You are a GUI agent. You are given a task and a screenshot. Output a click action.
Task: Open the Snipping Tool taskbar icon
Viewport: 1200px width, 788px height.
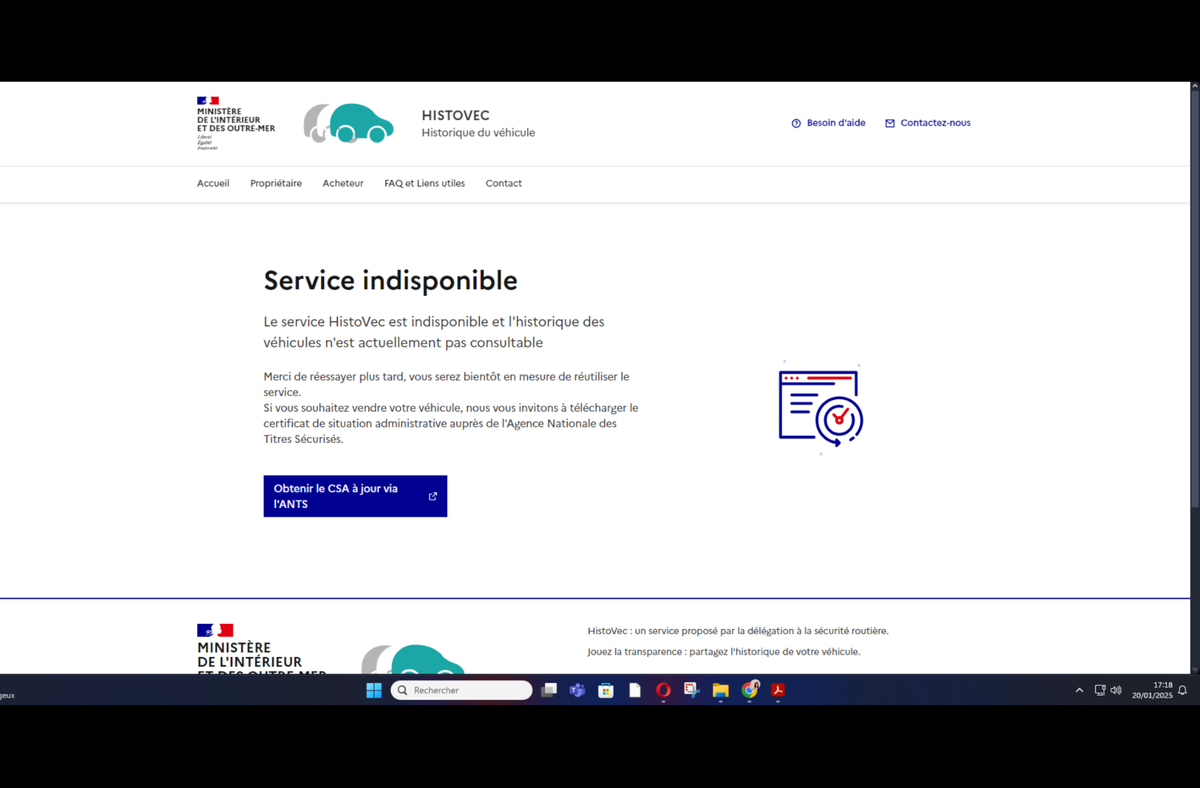692,690
